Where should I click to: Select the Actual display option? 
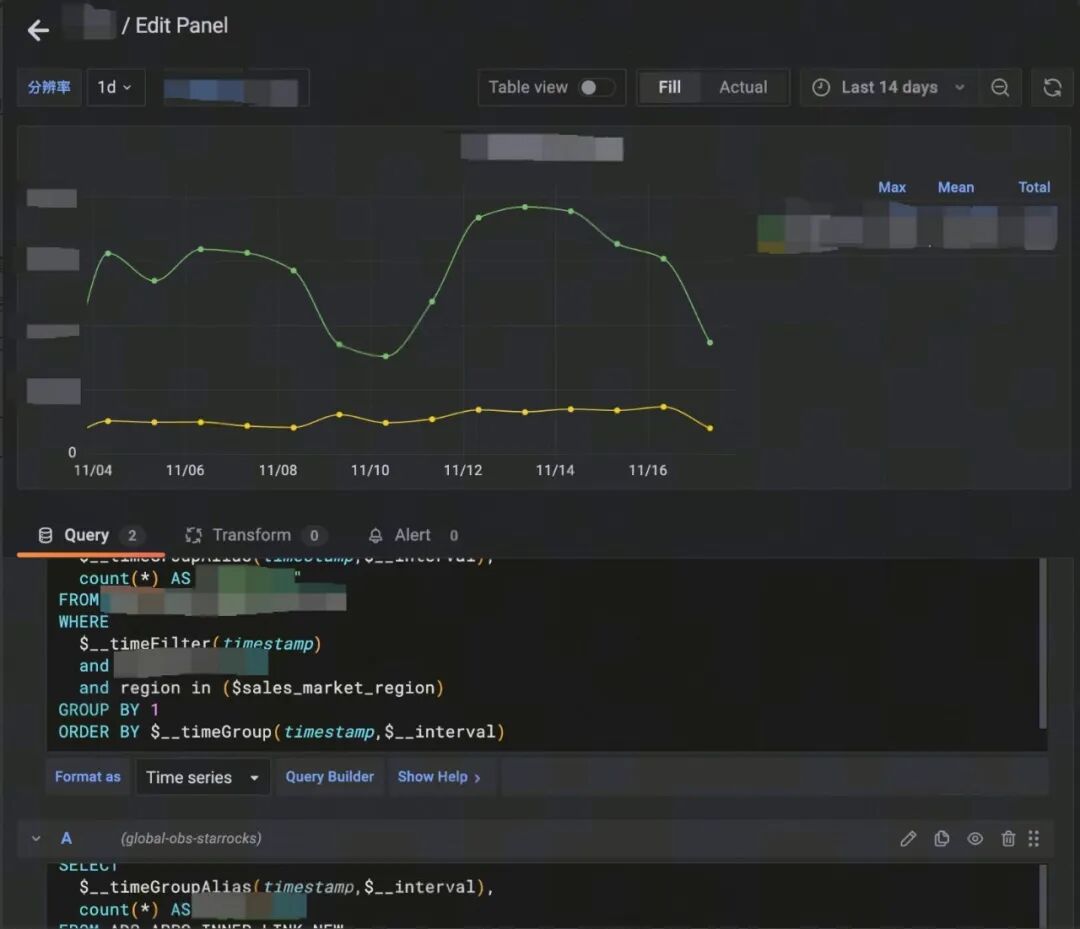pos(743,87)
